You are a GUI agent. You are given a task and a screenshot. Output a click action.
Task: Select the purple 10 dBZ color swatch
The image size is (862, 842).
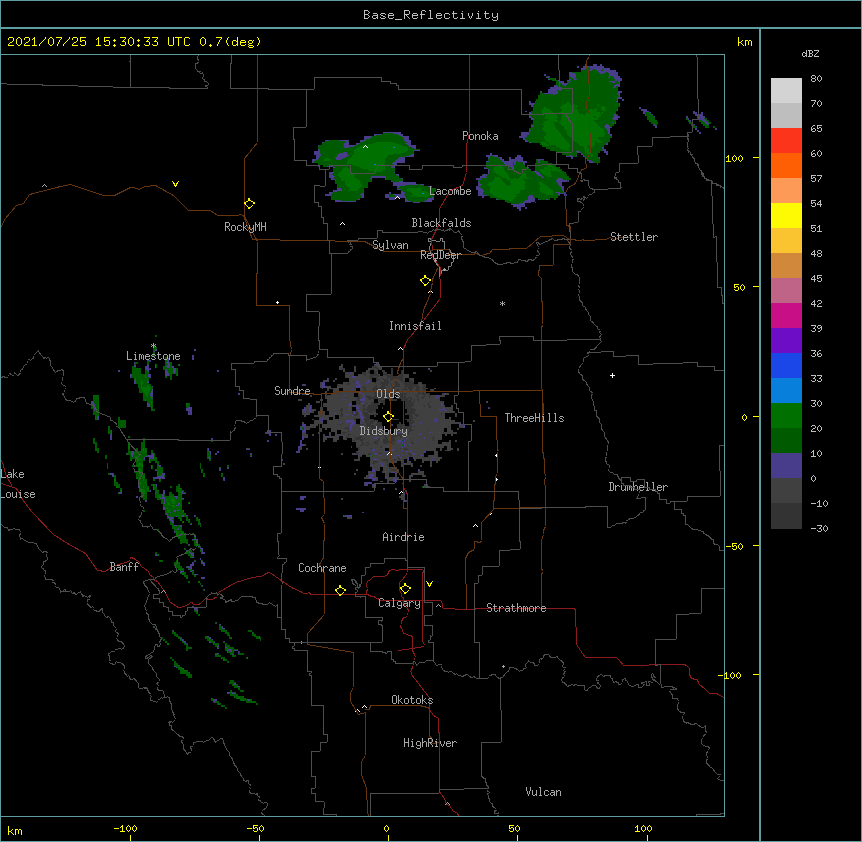click(786, 466)
